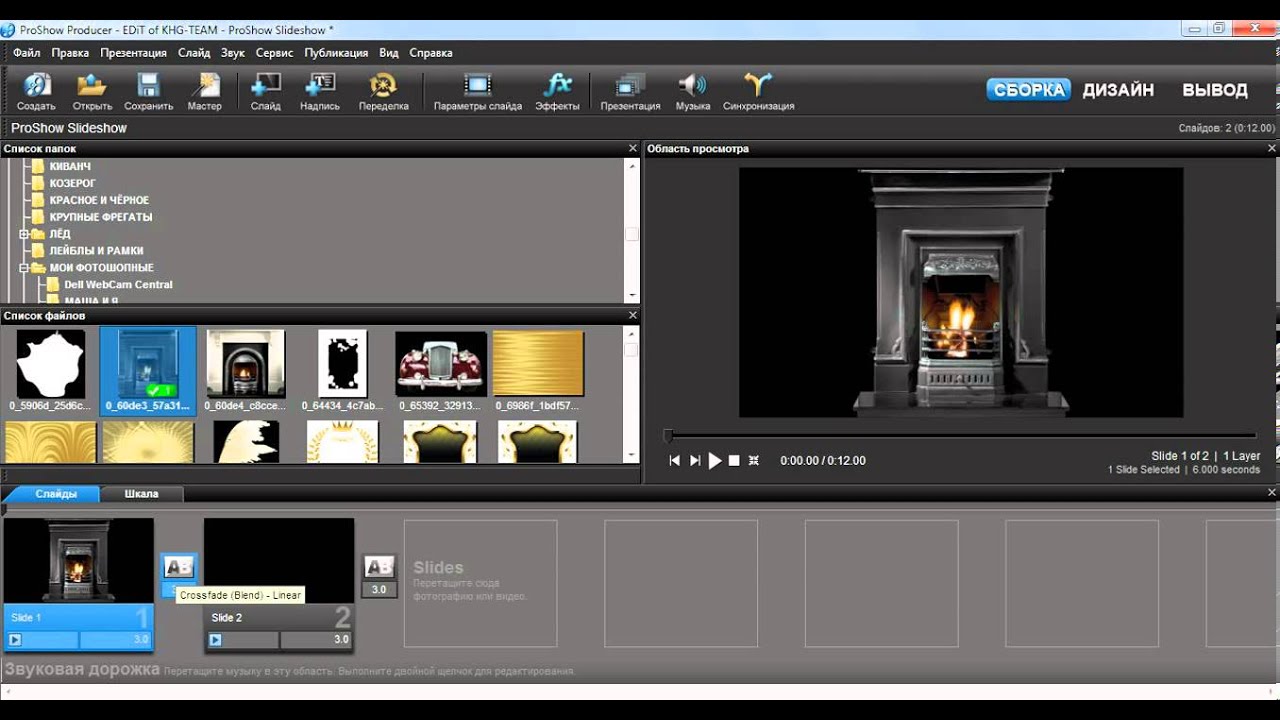
Task: Expand the ЛЁД folder node
Action: 24,234
